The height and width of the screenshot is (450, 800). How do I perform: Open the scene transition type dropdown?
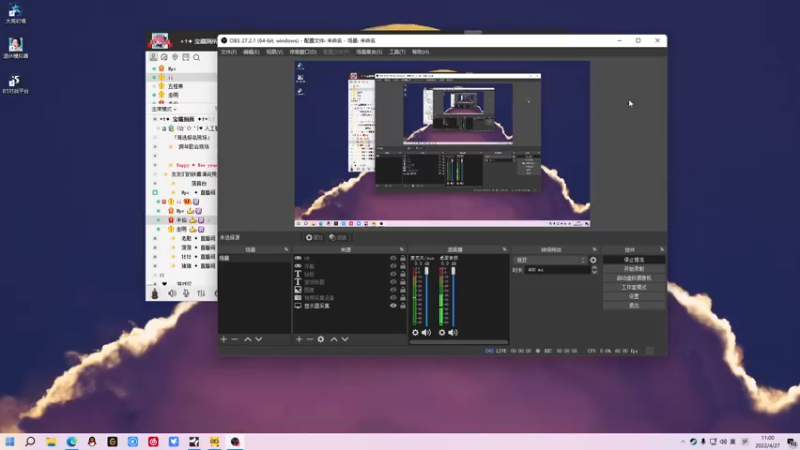pyautogui.click(x=550, y=260)
